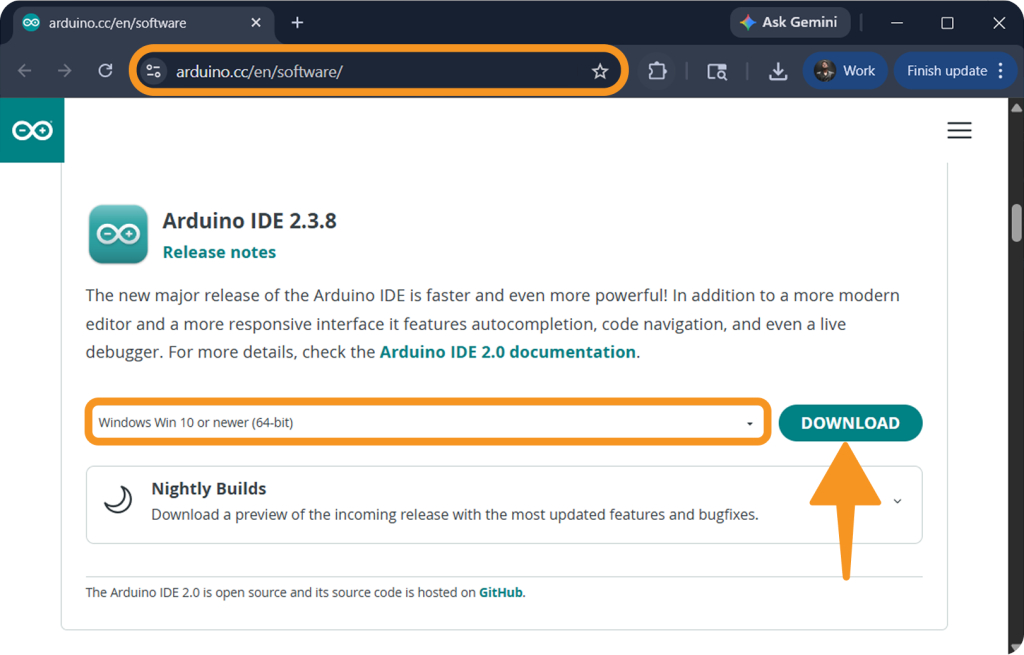Click the browser Extensions puzzle icon
Screen dimensions: 1024x655
tap(657, 70)
